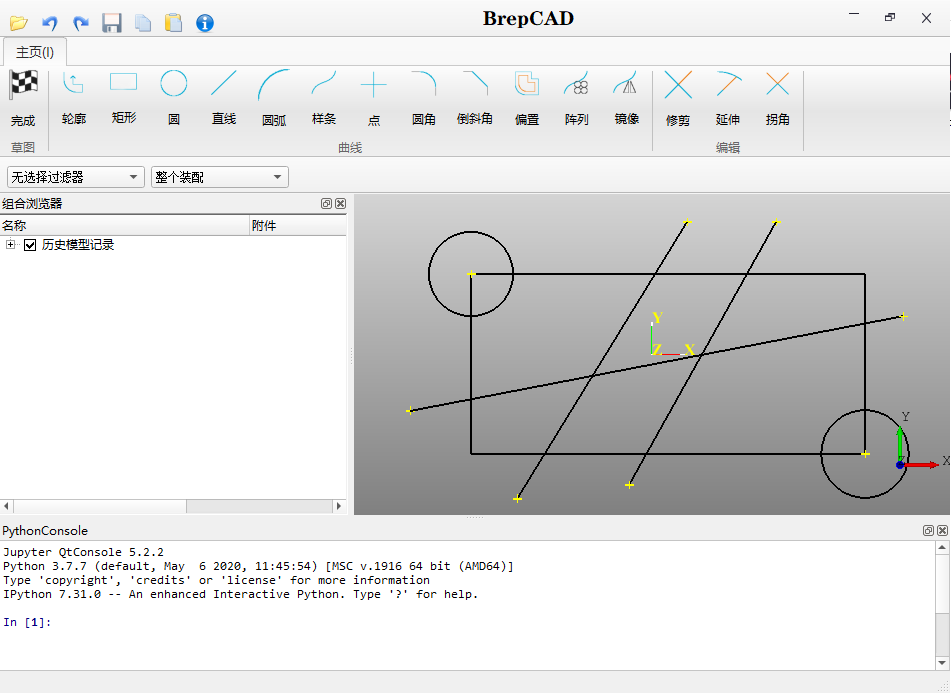Click console scrollbar up arrow
The width and height of the screenshot is (951, 694).
click(942, 548)
